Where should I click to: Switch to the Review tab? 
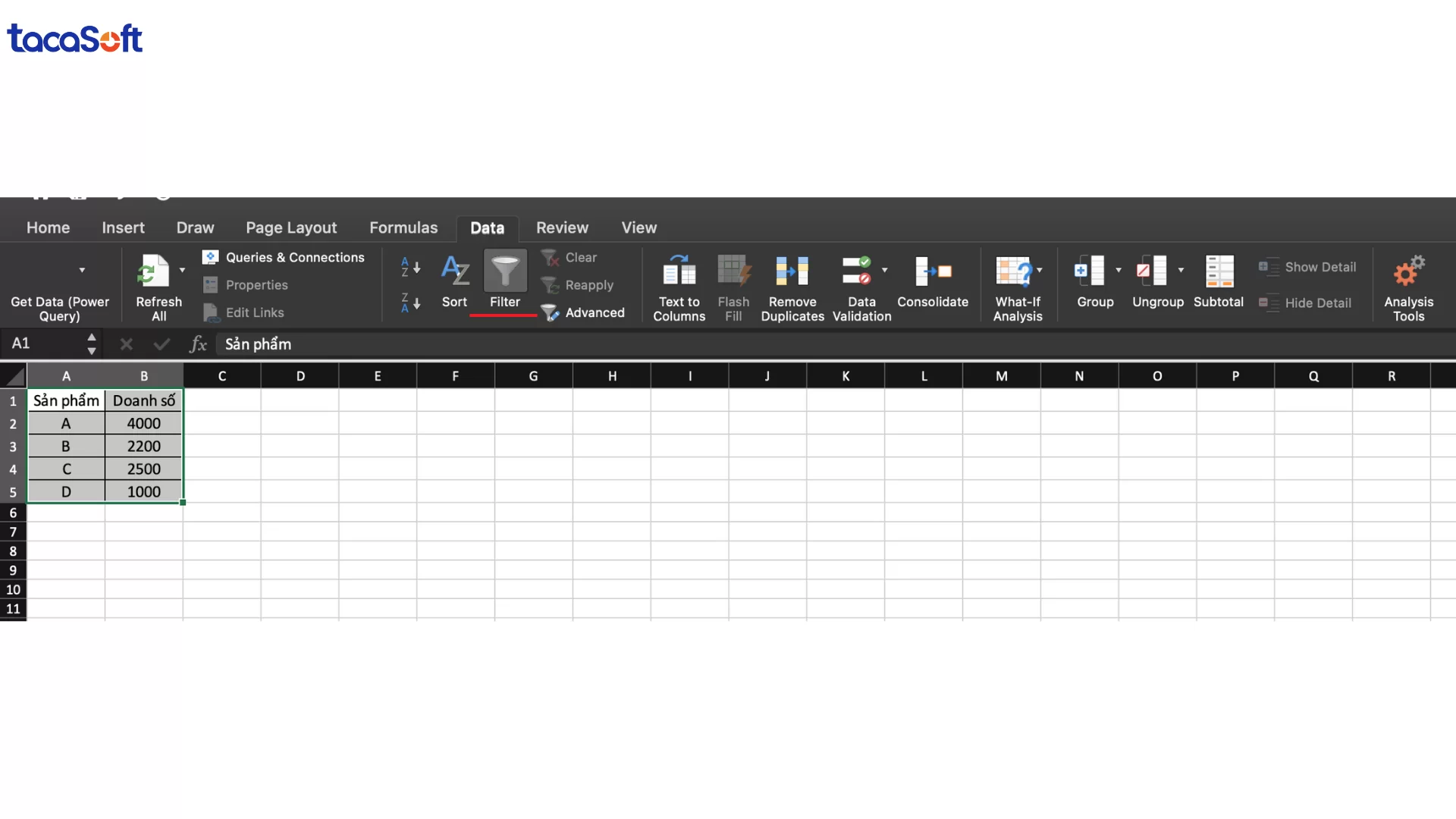click(561, 227)
